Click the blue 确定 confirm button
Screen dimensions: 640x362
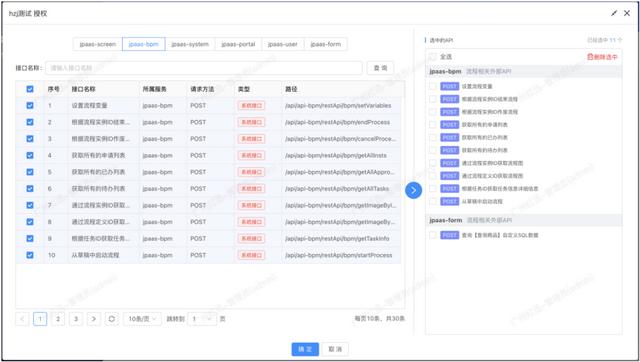click(x=305, y=349)
